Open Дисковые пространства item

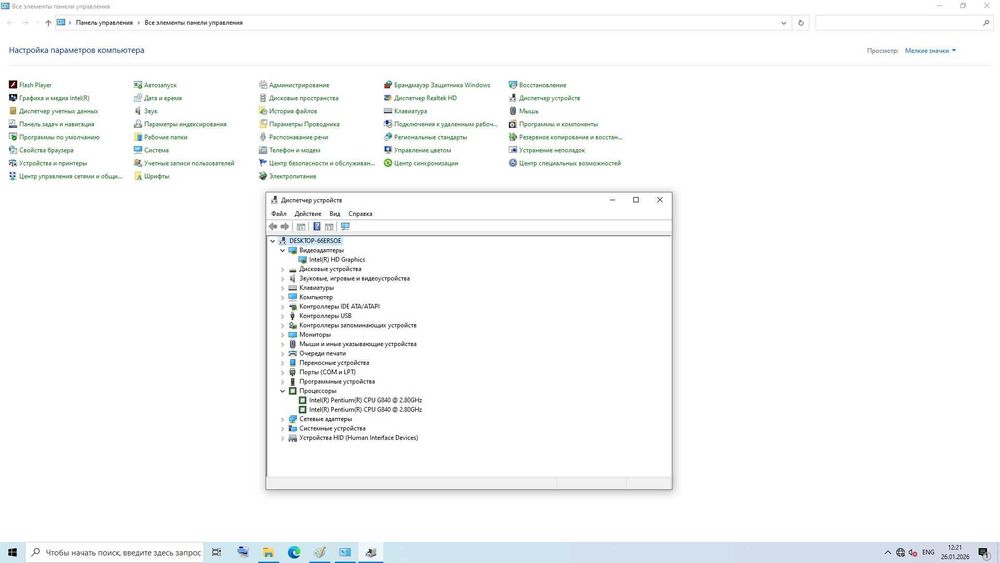(298, 98)
